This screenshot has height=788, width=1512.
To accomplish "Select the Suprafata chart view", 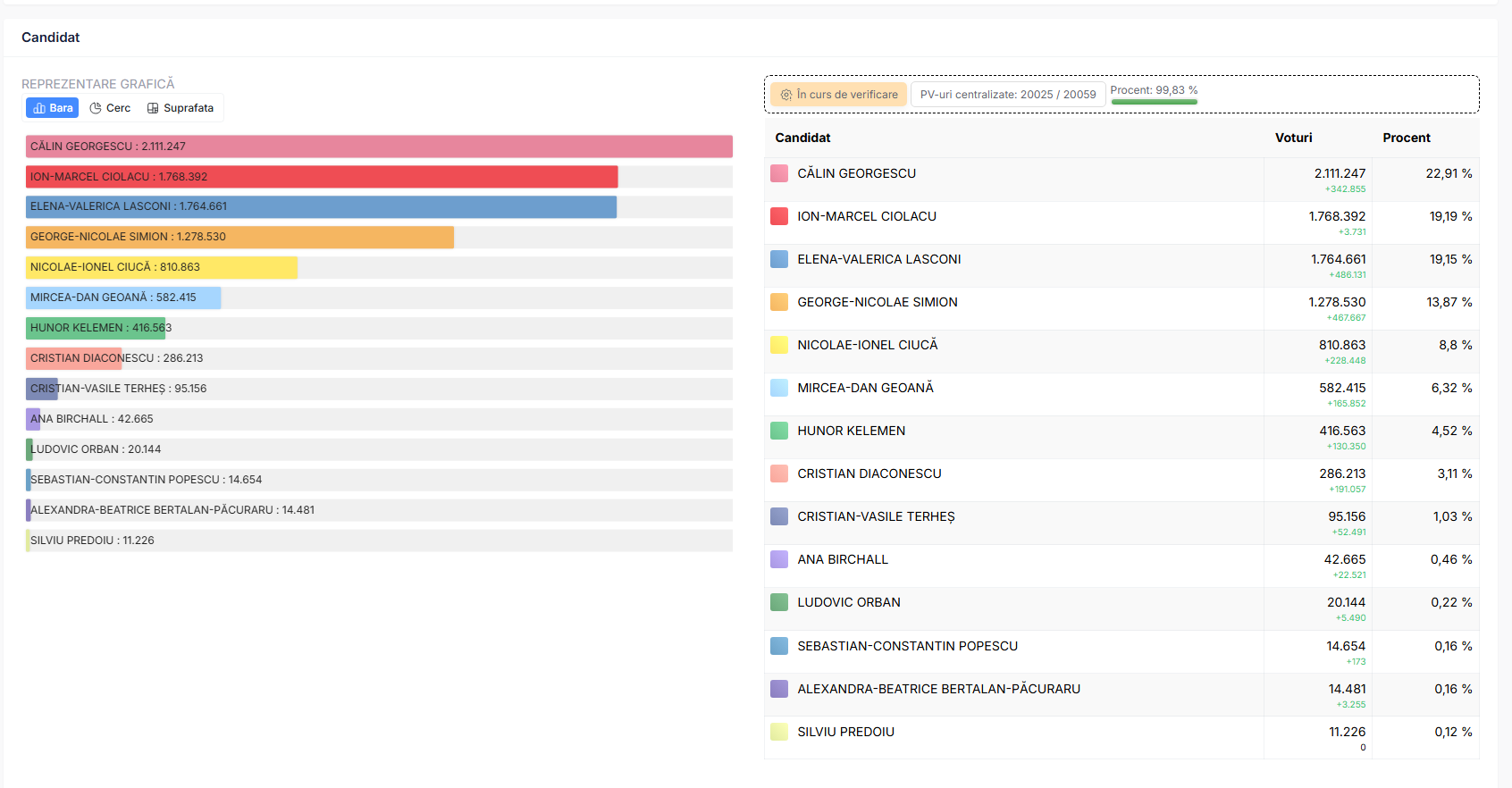I will [181, 108].
